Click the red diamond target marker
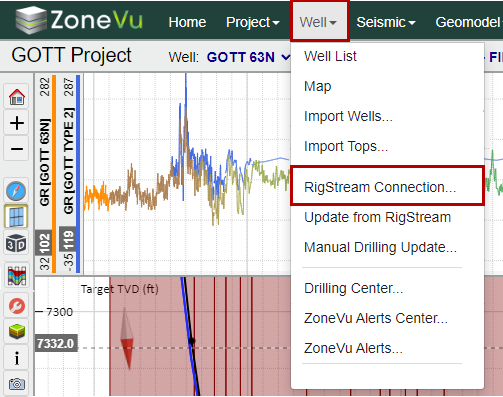503x397 pixels. pos(127,339)
